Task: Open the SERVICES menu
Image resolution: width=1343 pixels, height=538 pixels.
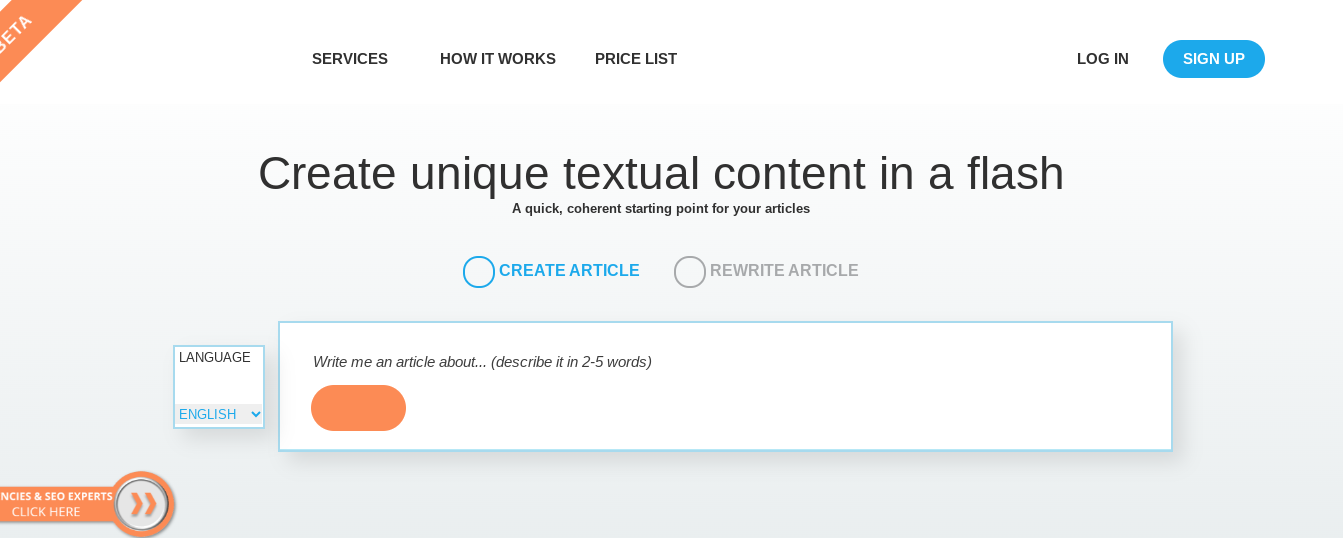Action: [350, 59]
